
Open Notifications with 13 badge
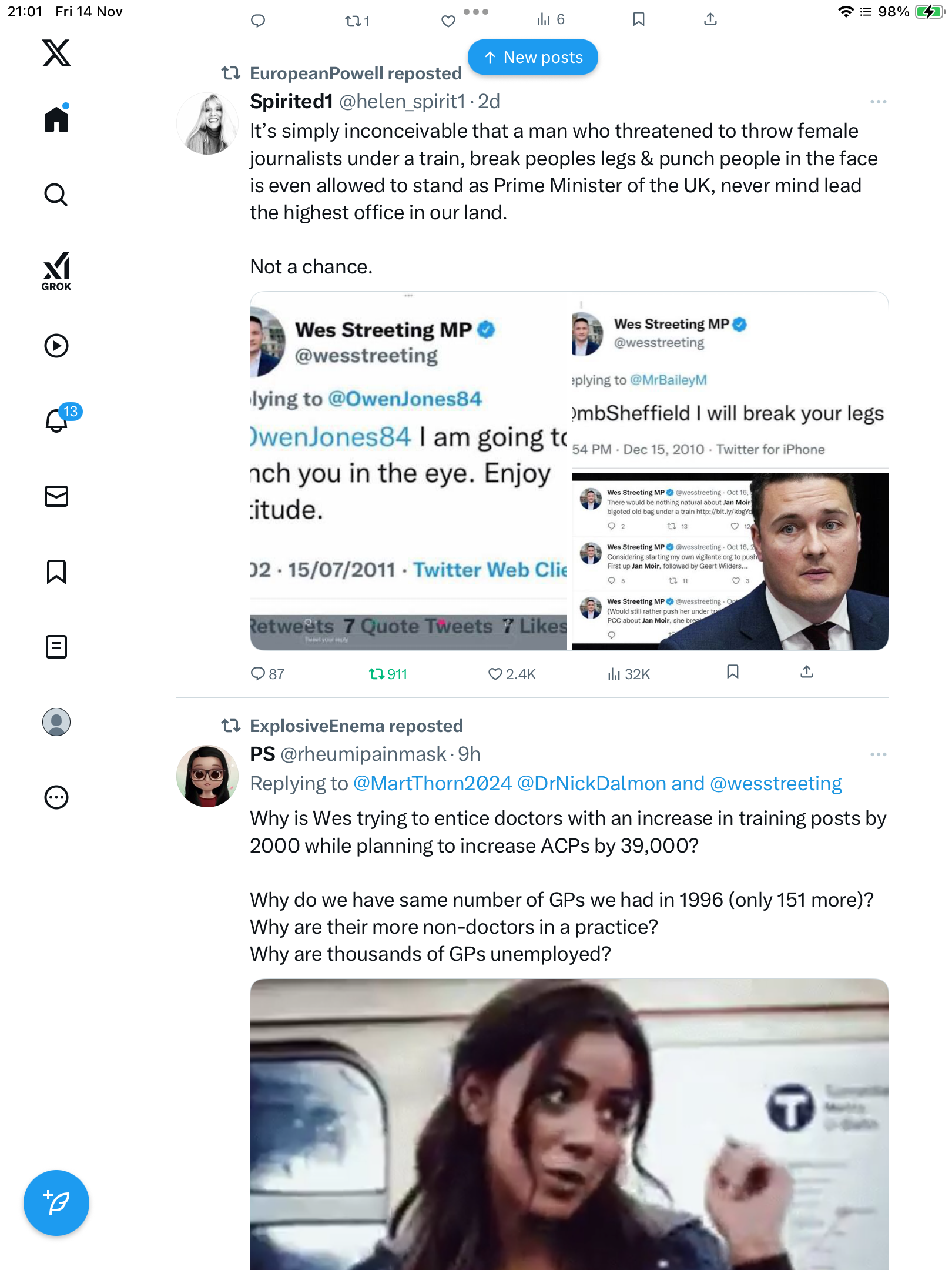[x=58, y=420]
